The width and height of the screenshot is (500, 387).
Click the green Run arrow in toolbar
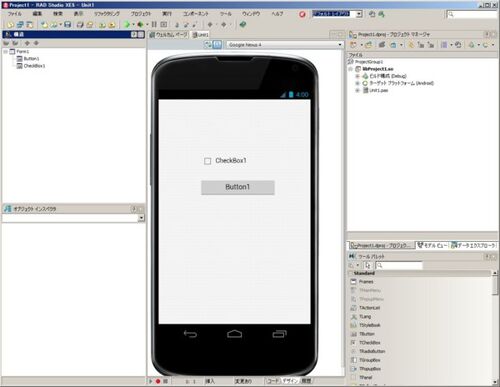(127, 24)
